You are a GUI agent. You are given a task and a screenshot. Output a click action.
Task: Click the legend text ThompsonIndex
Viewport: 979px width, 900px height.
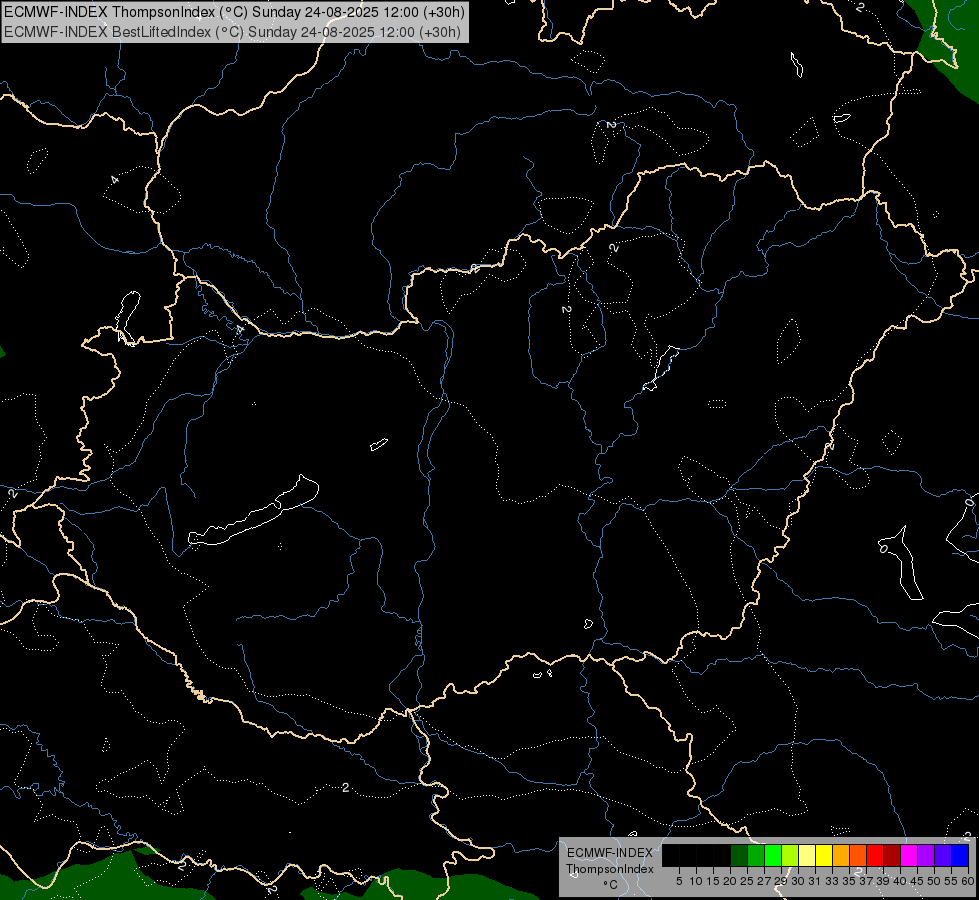tap(610, 869)
